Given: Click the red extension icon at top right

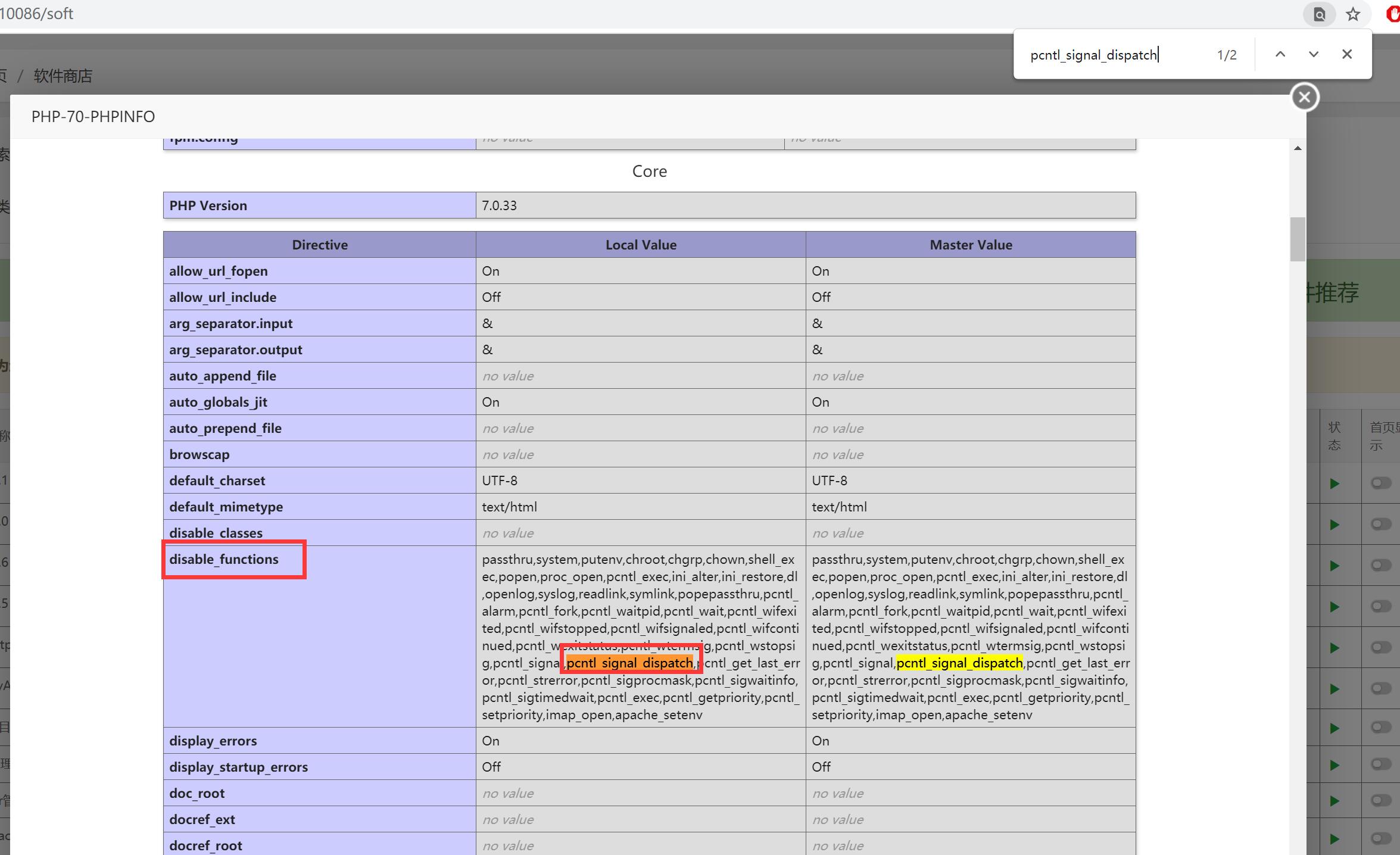Looking at the screenshot, I should pyautogui.click(x=1392, y=14).
